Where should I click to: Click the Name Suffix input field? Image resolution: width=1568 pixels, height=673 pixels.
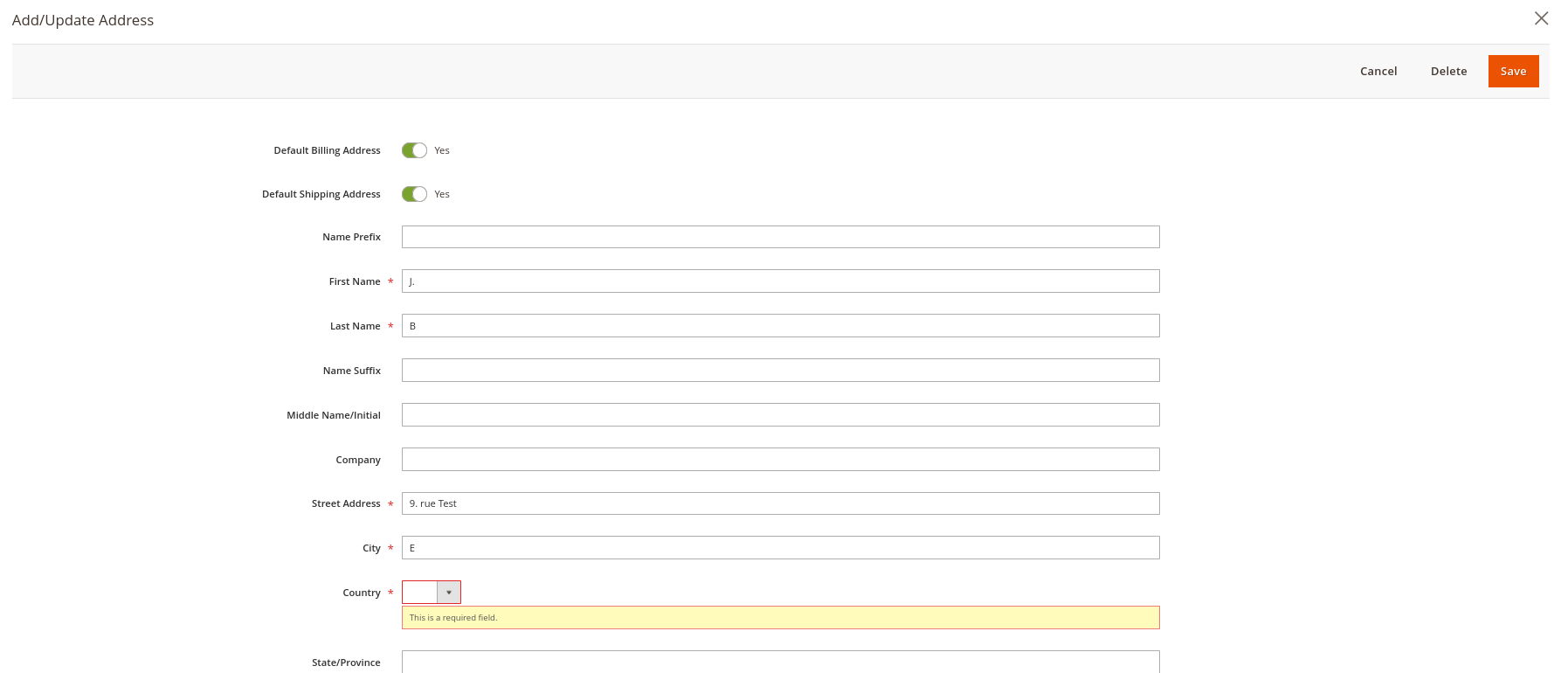780,370
